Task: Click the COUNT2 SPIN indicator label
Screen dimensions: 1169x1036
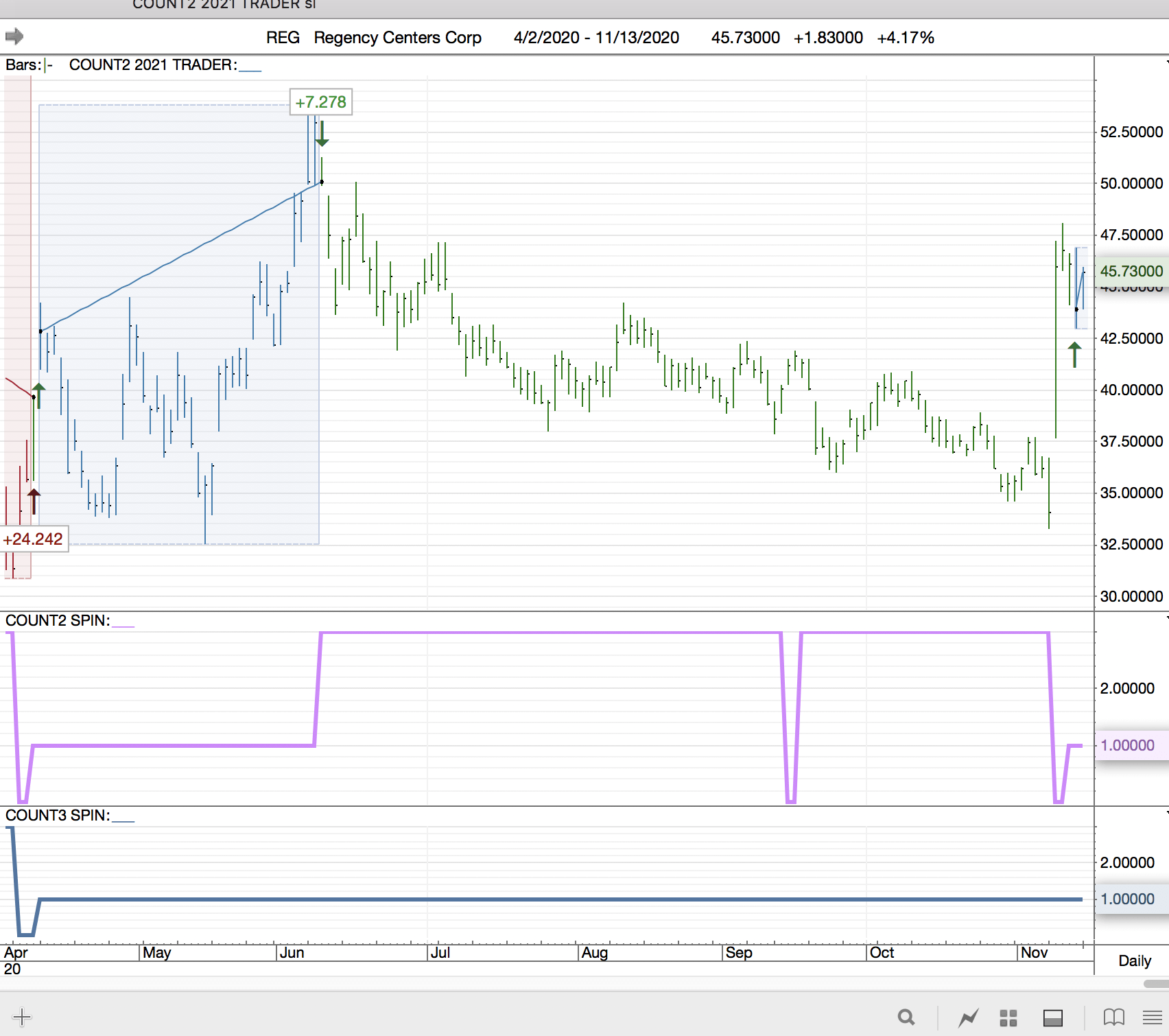Action: (58, 620)
